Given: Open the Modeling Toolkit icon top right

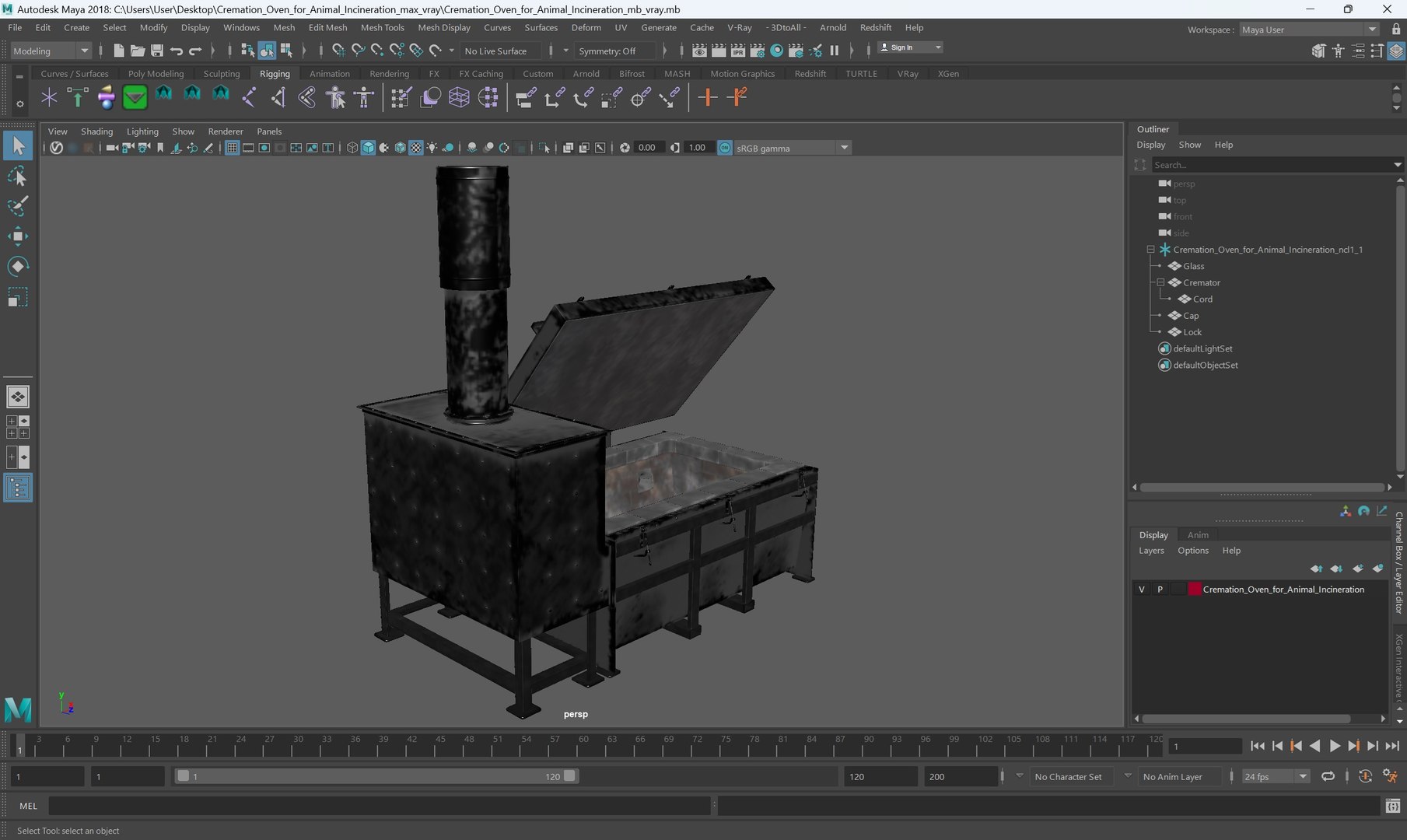Looking at the screenshot, I should (1318, 51).
